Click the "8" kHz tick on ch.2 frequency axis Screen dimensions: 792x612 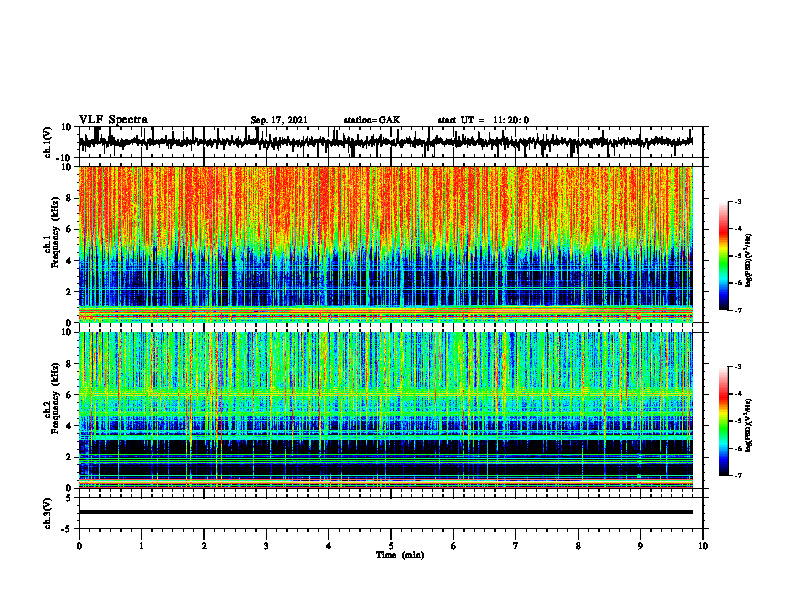coord(69,364)
